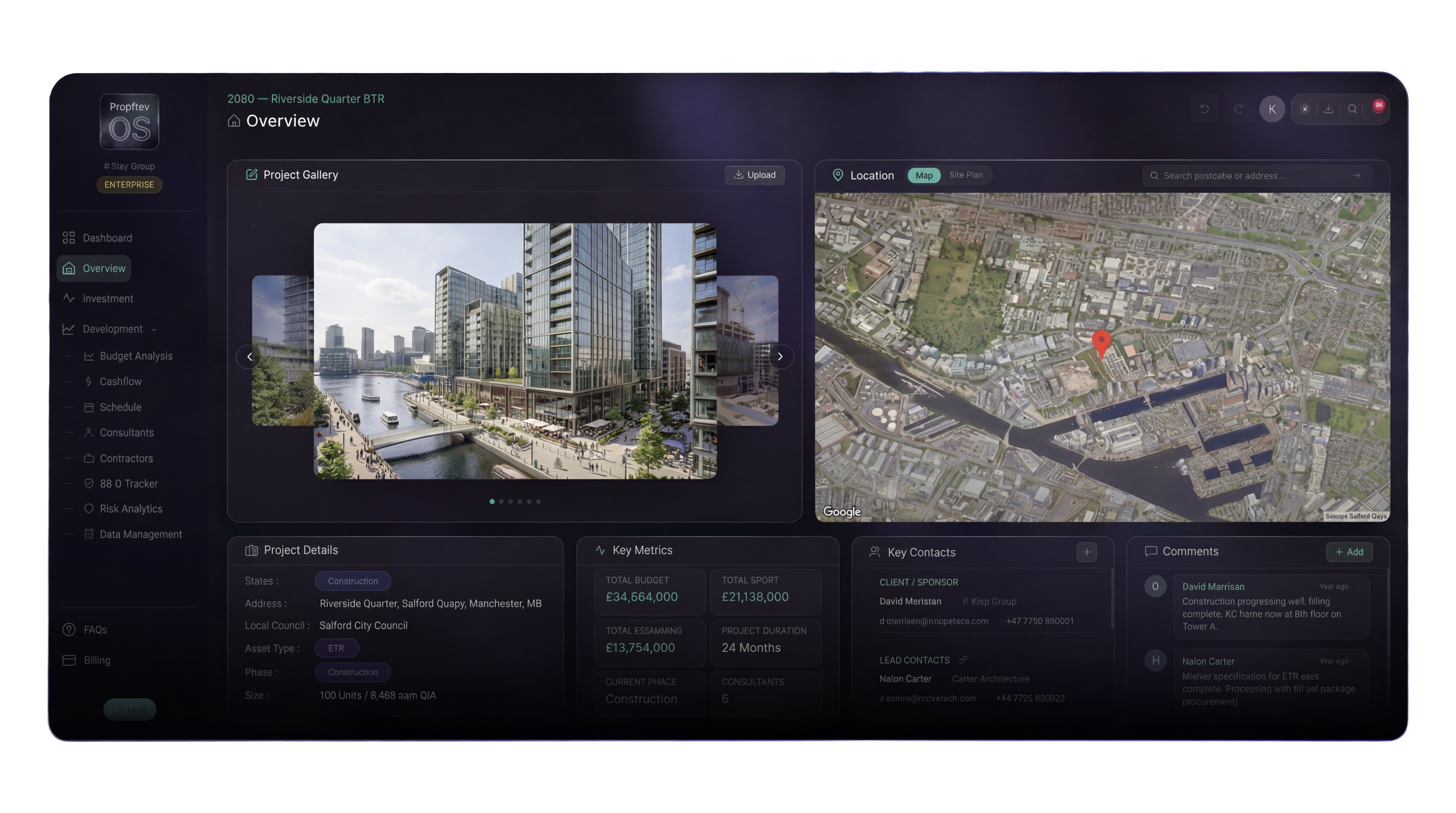1456x813 pixels.
Task: Submit the address search with the arrow
Action: (x=1357, y=176)
